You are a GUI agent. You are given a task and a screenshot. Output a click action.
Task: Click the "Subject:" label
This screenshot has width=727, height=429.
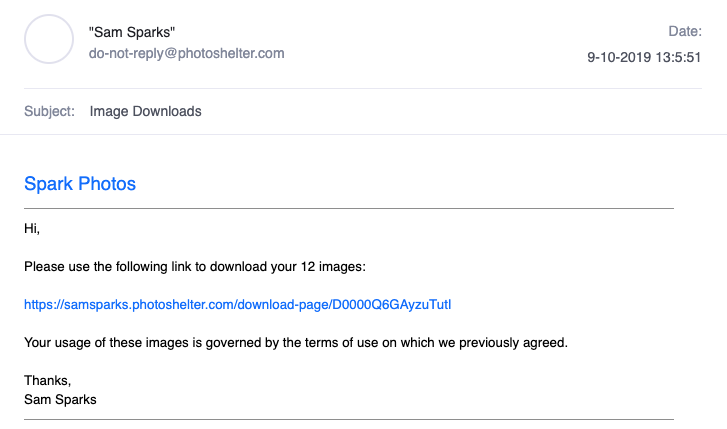tap(49, 111)
